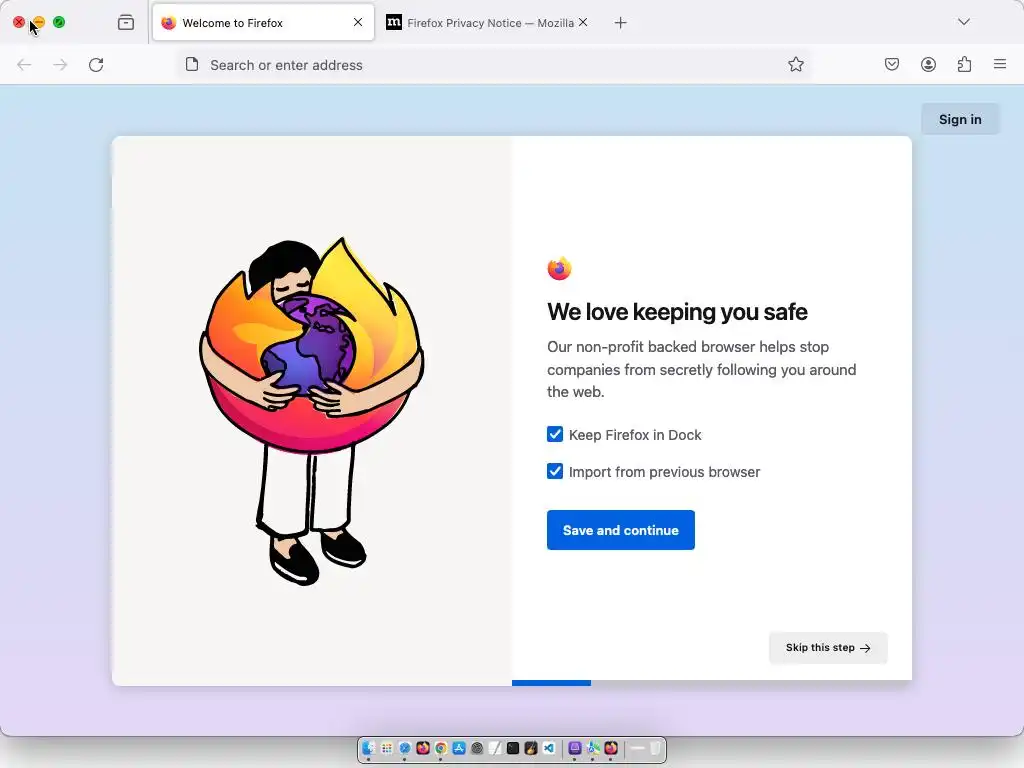Screen dimensions: 1024x768
Task: Open the Trash in the Dock
Action: point(654,748)
